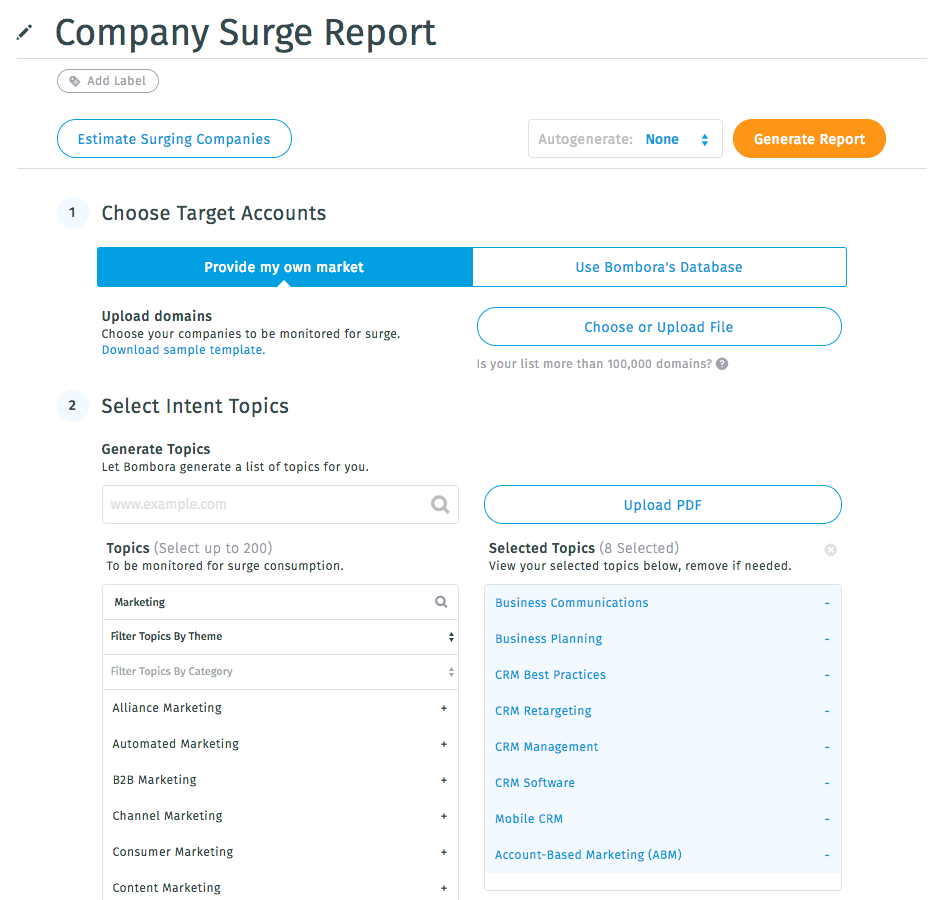Click the minus icon beside CRM Software

(827, 783)
